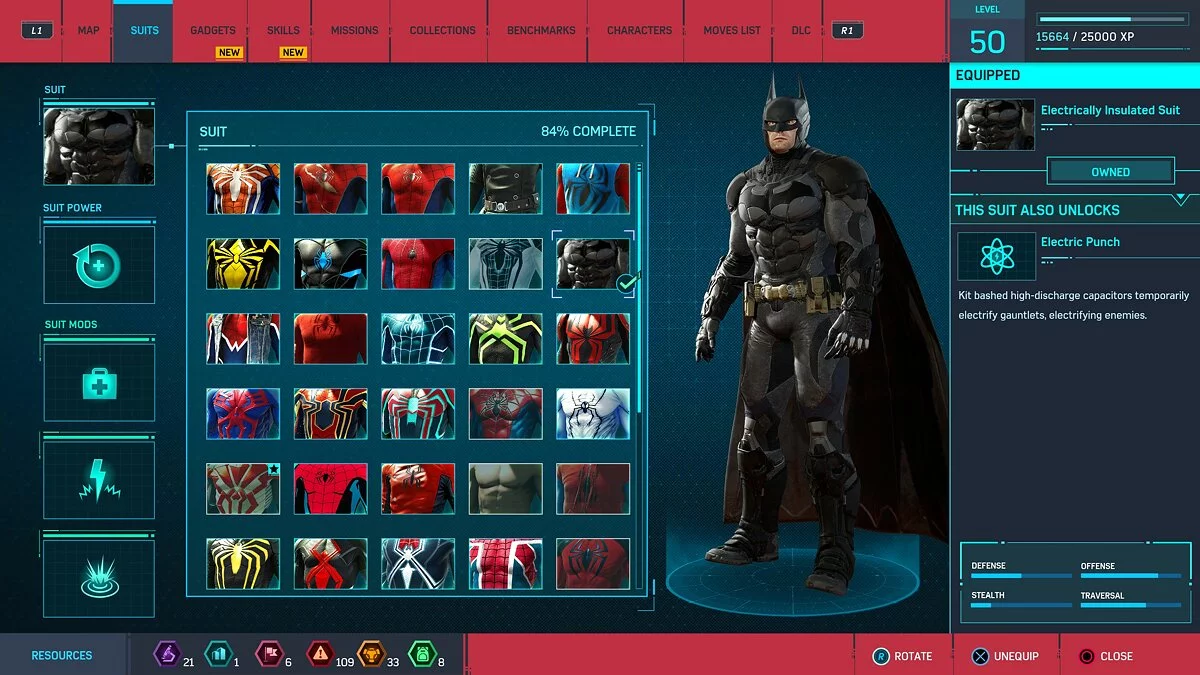Click the equipped suit preview in Suit panel

coord(99,147)
